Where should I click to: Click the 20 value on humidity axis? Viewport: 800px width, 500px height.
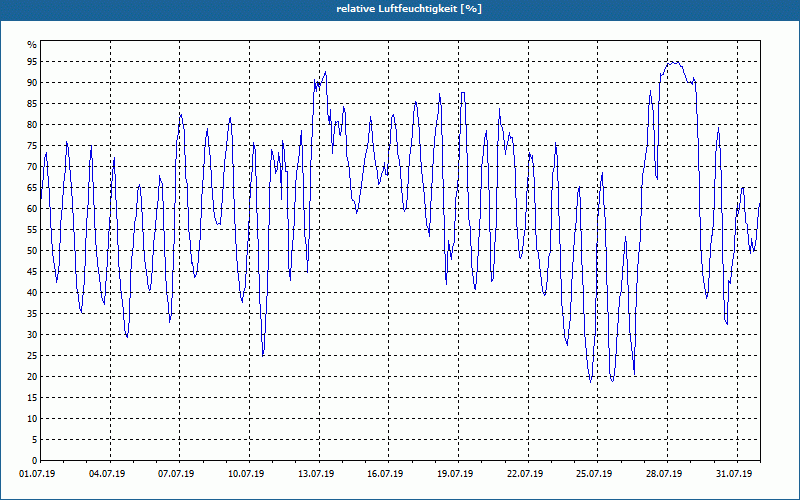click(x=32, y=377)
